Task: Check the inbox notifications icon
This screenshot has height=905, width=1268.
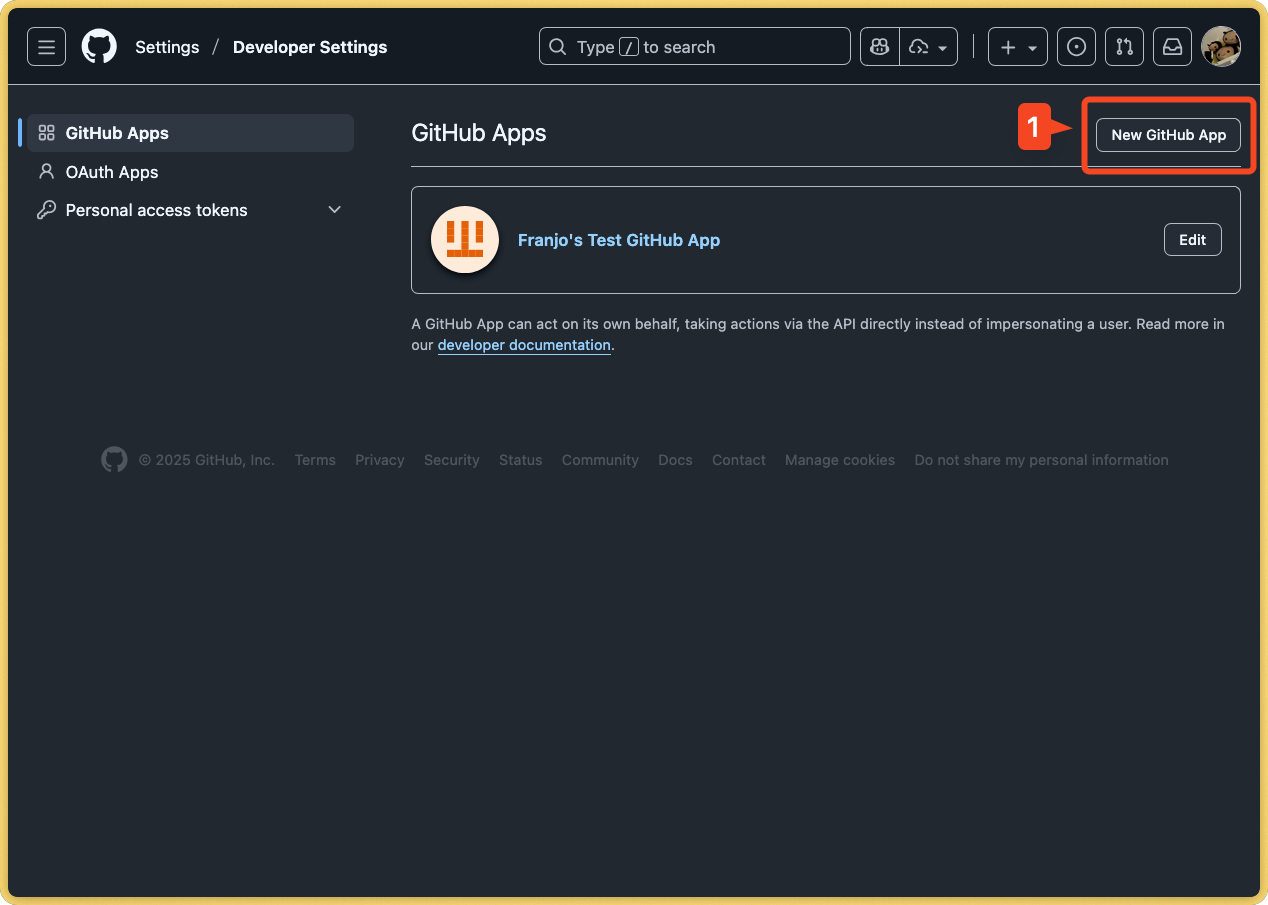Action: click(x=1172, y=46)
